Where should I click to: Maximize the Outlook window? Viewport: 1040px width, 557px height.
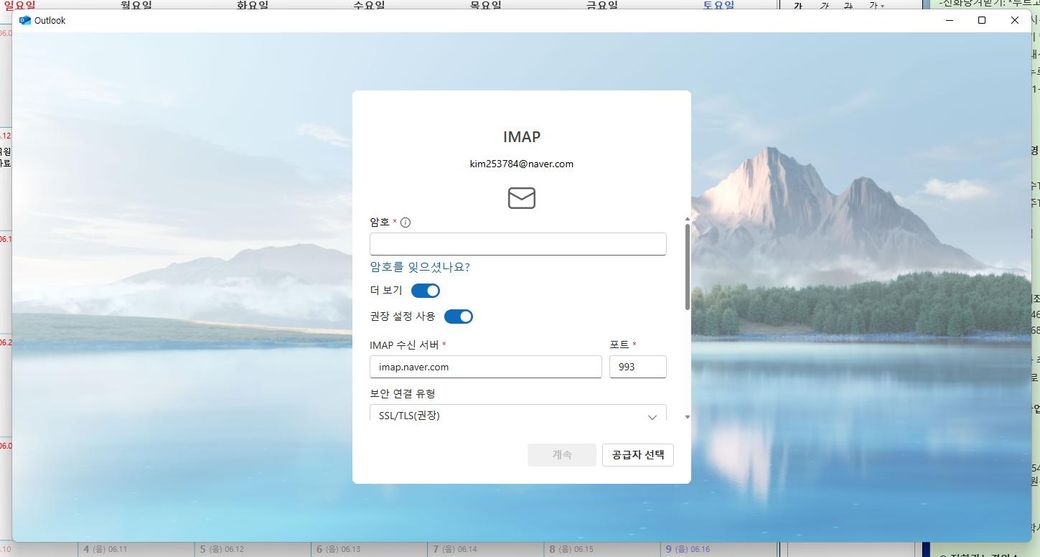click(x=982, y=20)
